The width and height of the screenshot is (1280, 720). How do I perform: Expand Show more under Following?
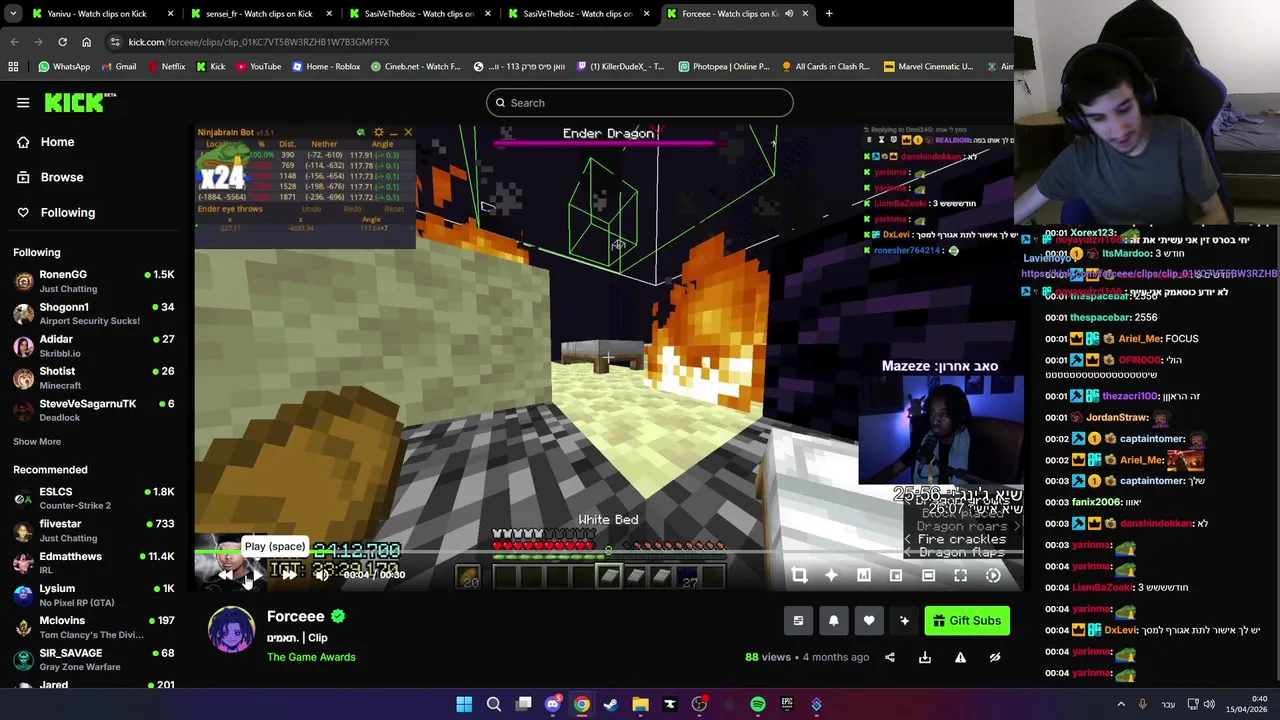(x=37, y=441)
